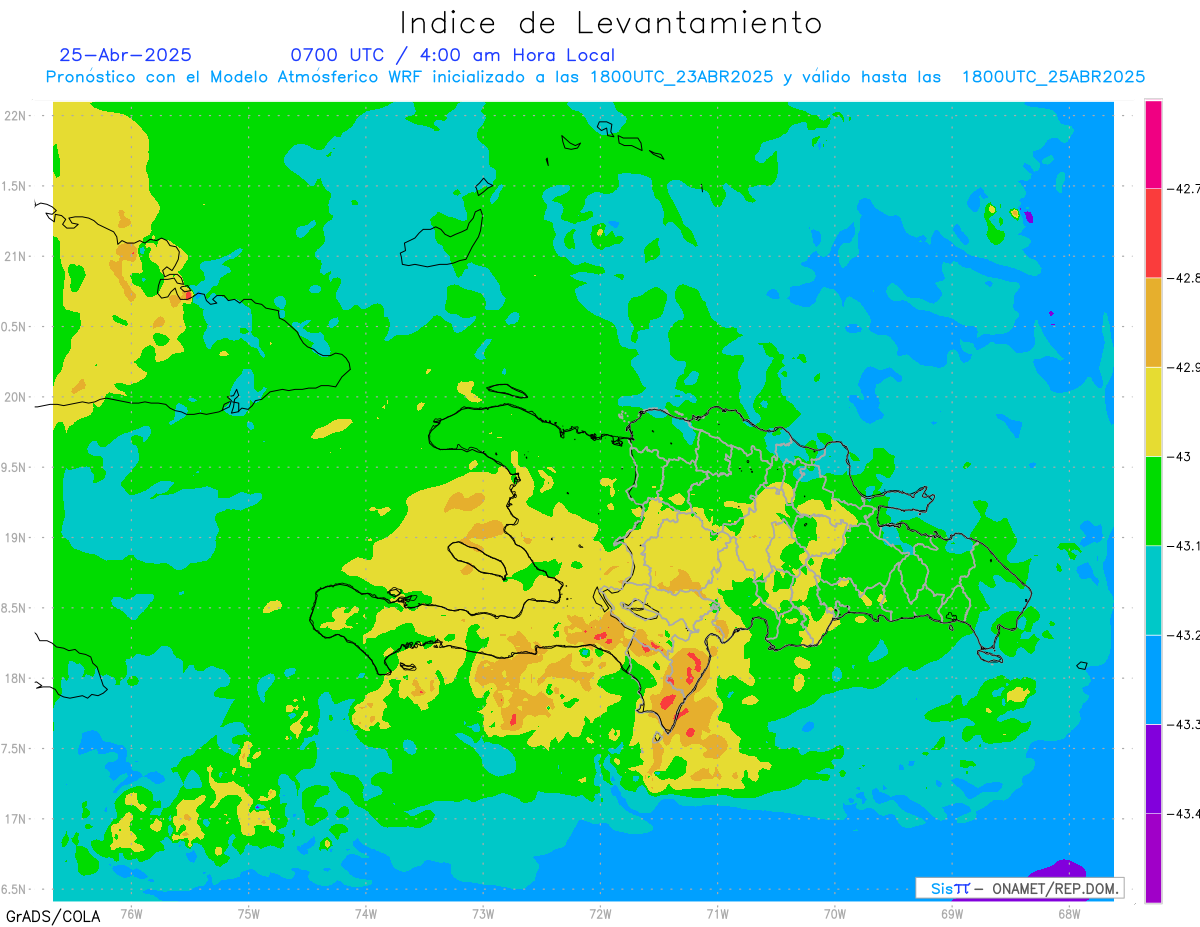Screen dimensions: 1200x927
Task: Select the purple legend swatch between -43.3 and -43.4
Action: 1153,768
